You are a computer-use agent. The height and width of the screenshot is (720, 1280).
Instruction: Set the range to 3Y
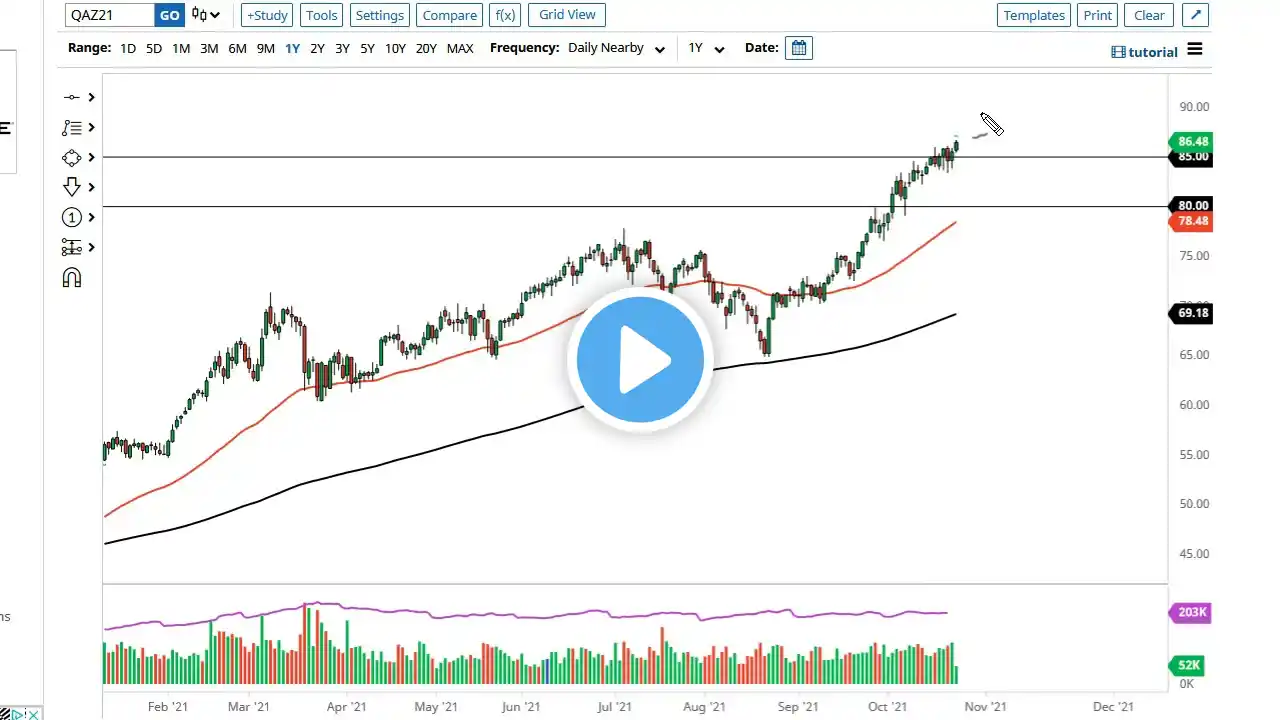(343, 48)
